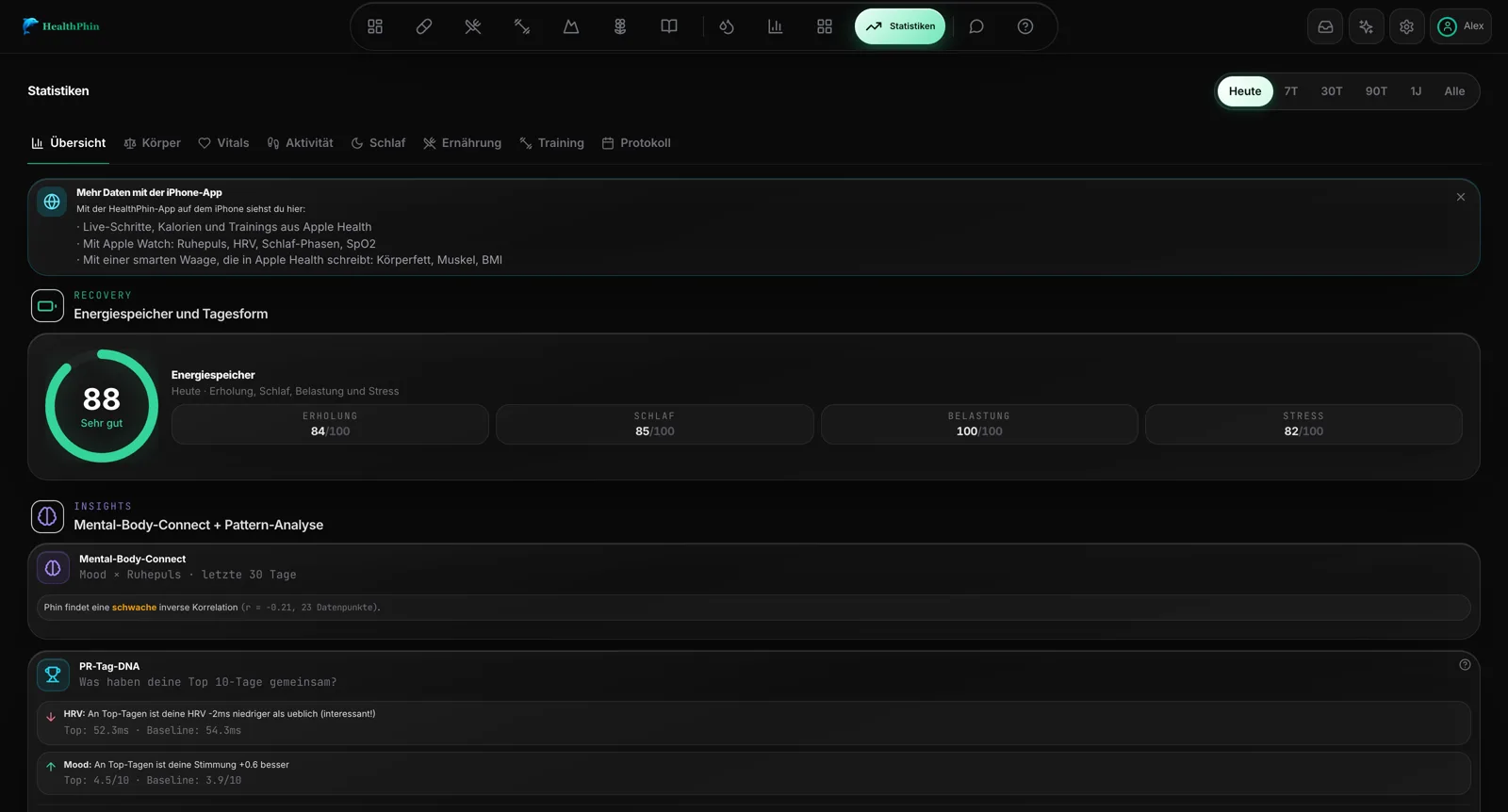This screenshot has height=812, width=1508.
Task: Click the four-squares icon left of Statistiken
Action: point(825,26)
